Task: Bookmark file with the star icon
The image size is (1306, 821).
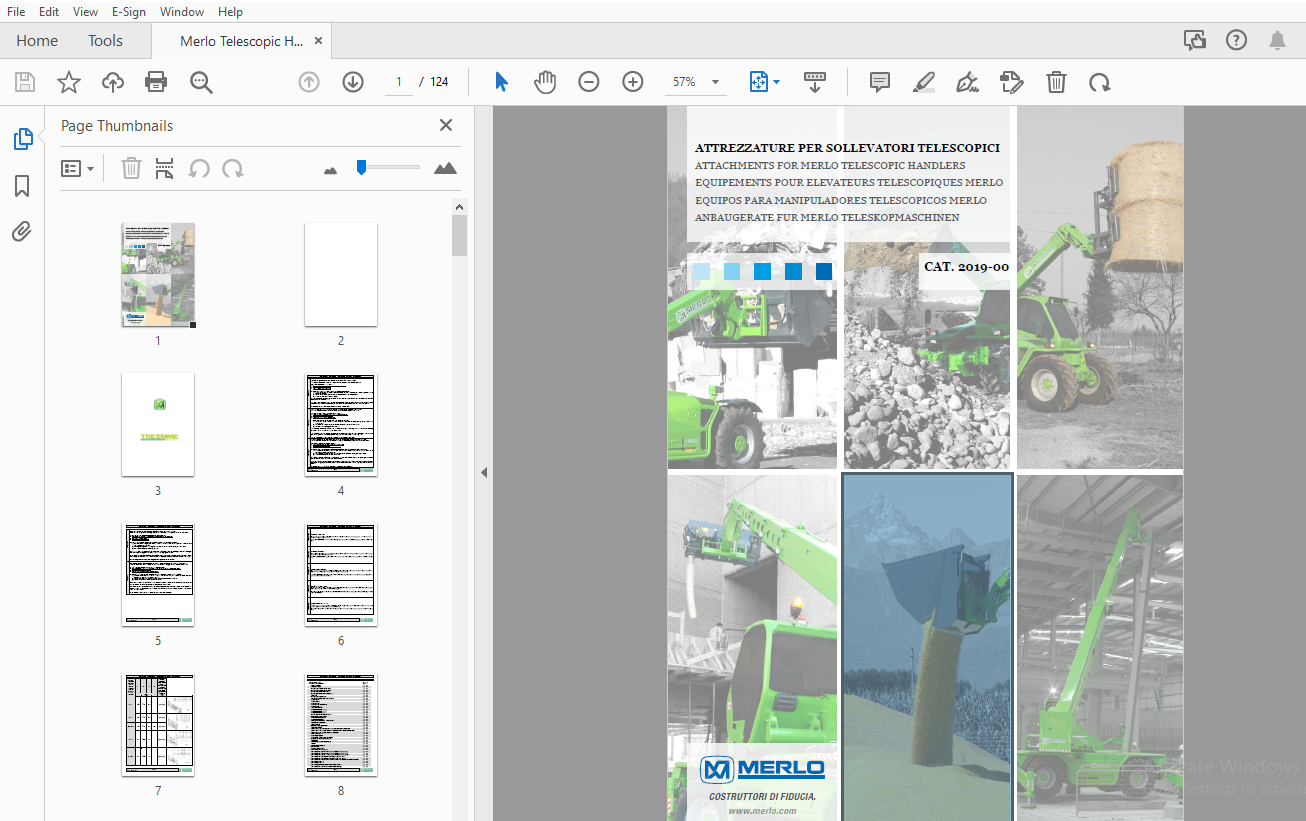Action: click(x=68, y=82)
